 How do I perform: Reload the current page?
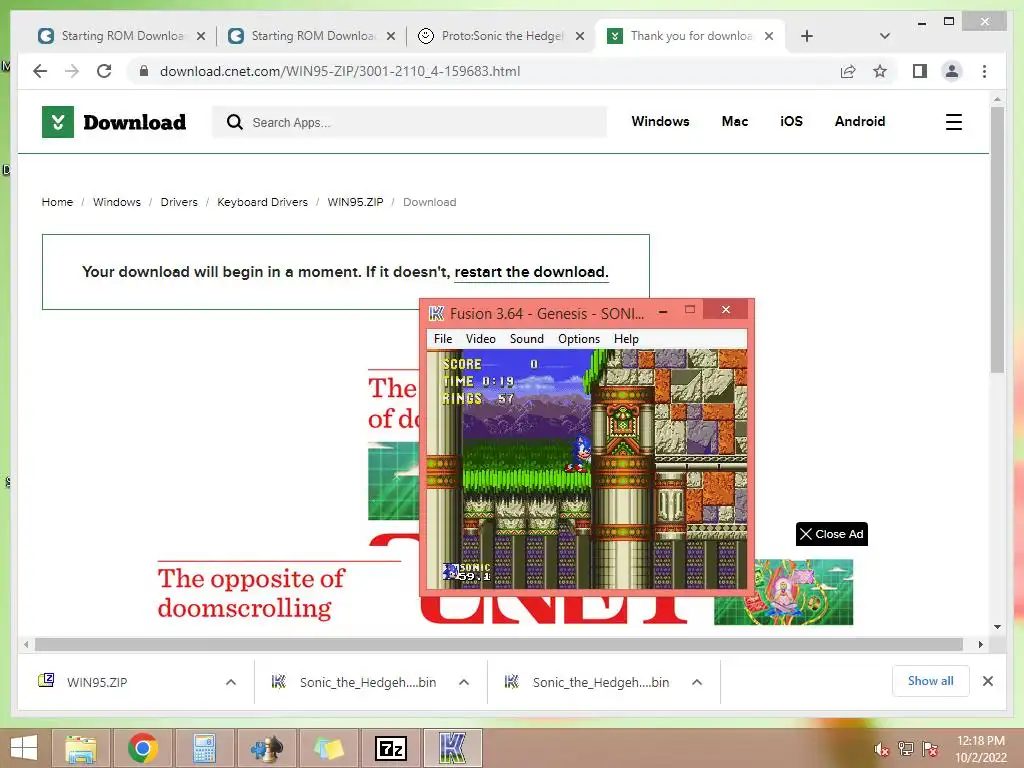(x=104, y=71)
